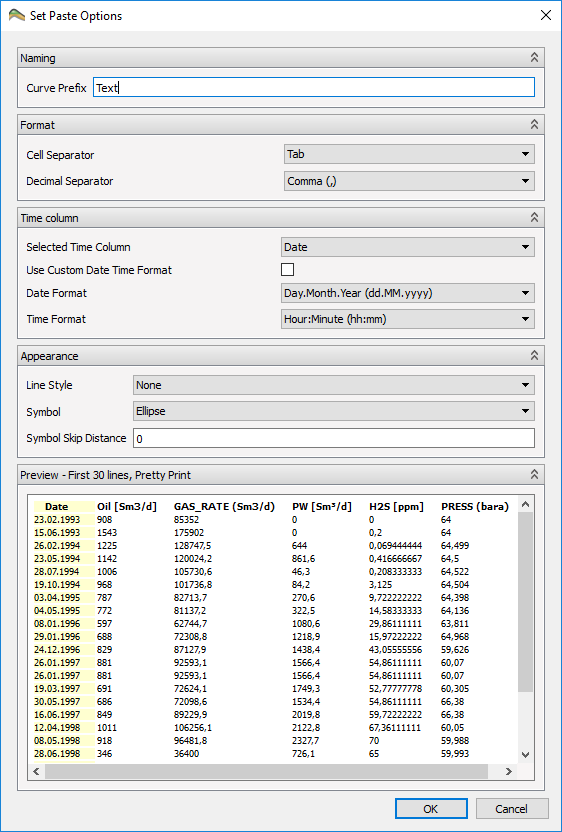Click the application icon in title bar

(x=17, y=15)
